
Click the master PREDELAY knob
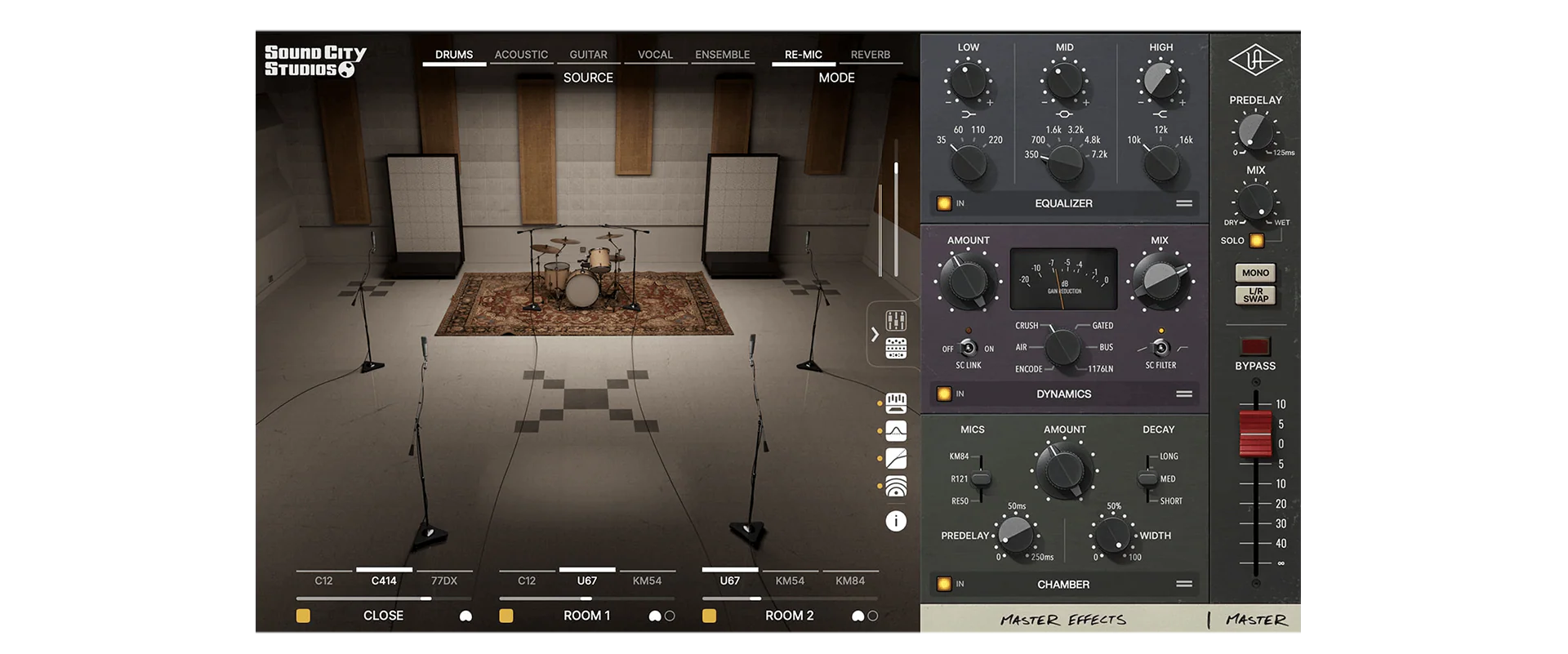click(x=1255, y=131)
